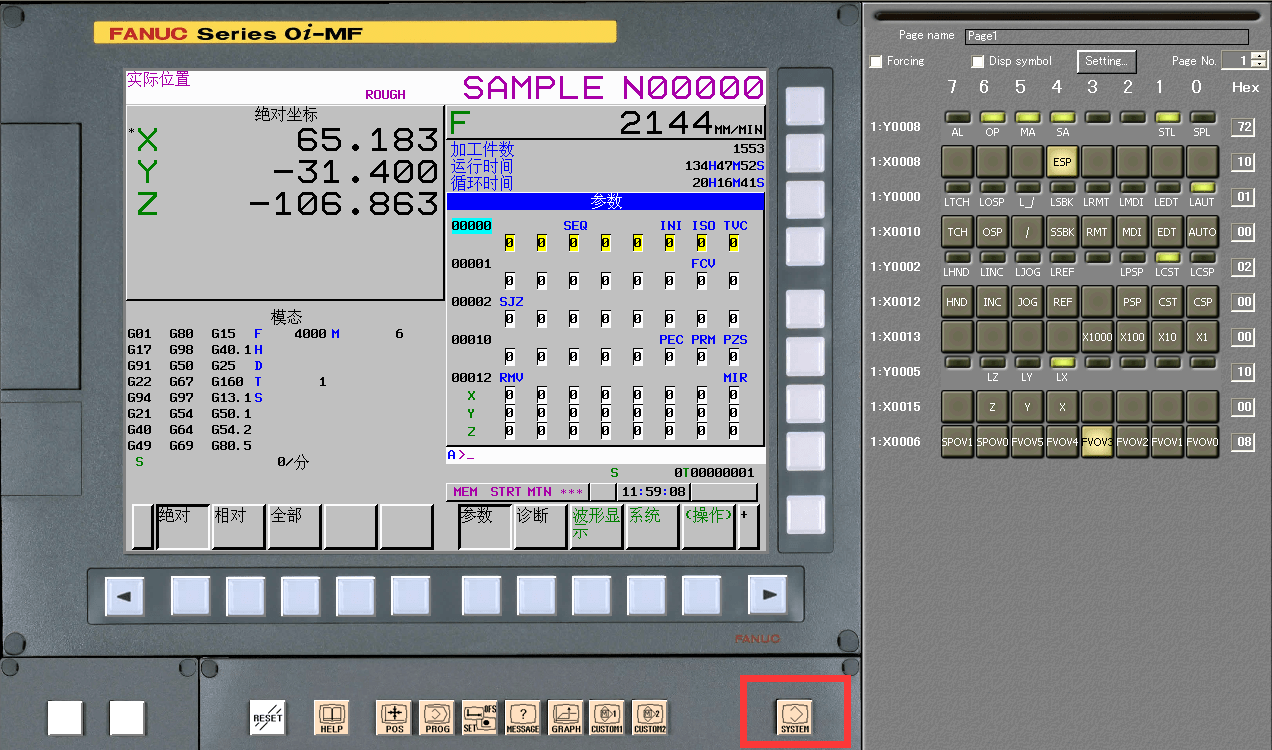Click the soft key right arrow

(x=768, y=596)
